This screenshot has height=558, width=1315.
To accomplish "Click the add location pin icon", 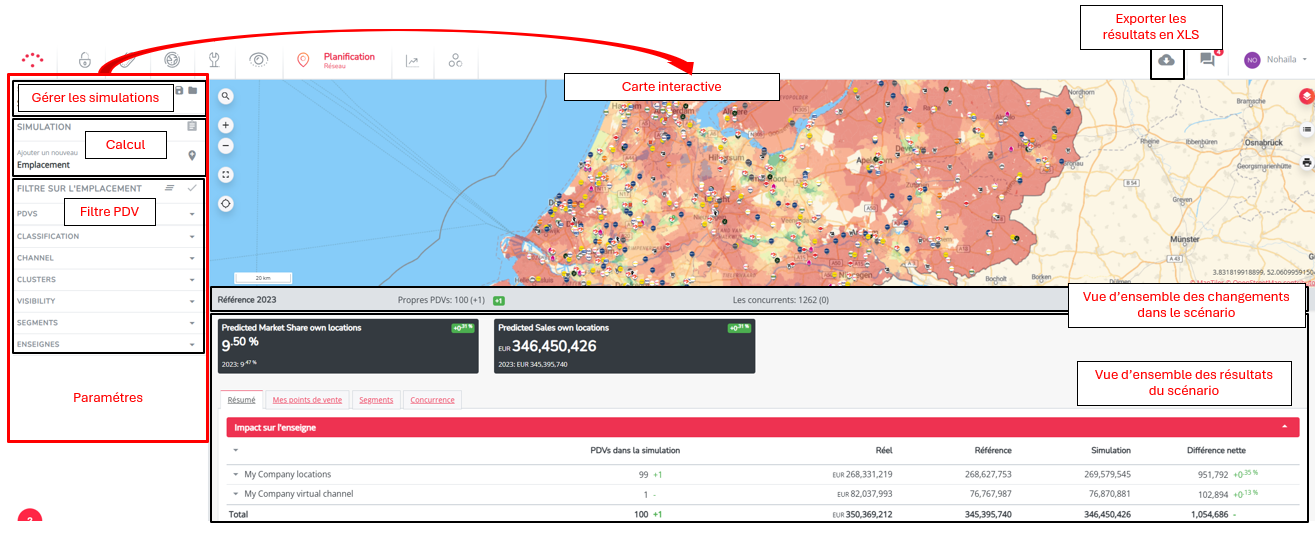I will tap(192, 156).
